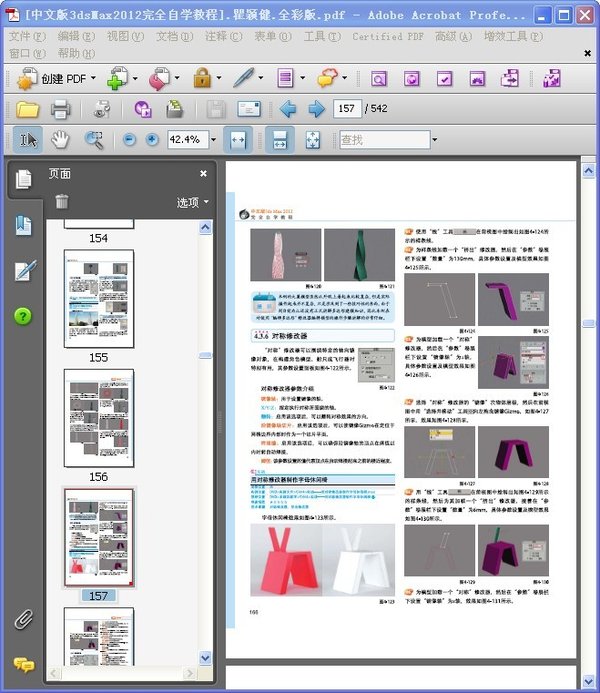Open the Attachments paperclip panel
The height and width of the screenshot is (693, 600).
click(x=23, y=619)
